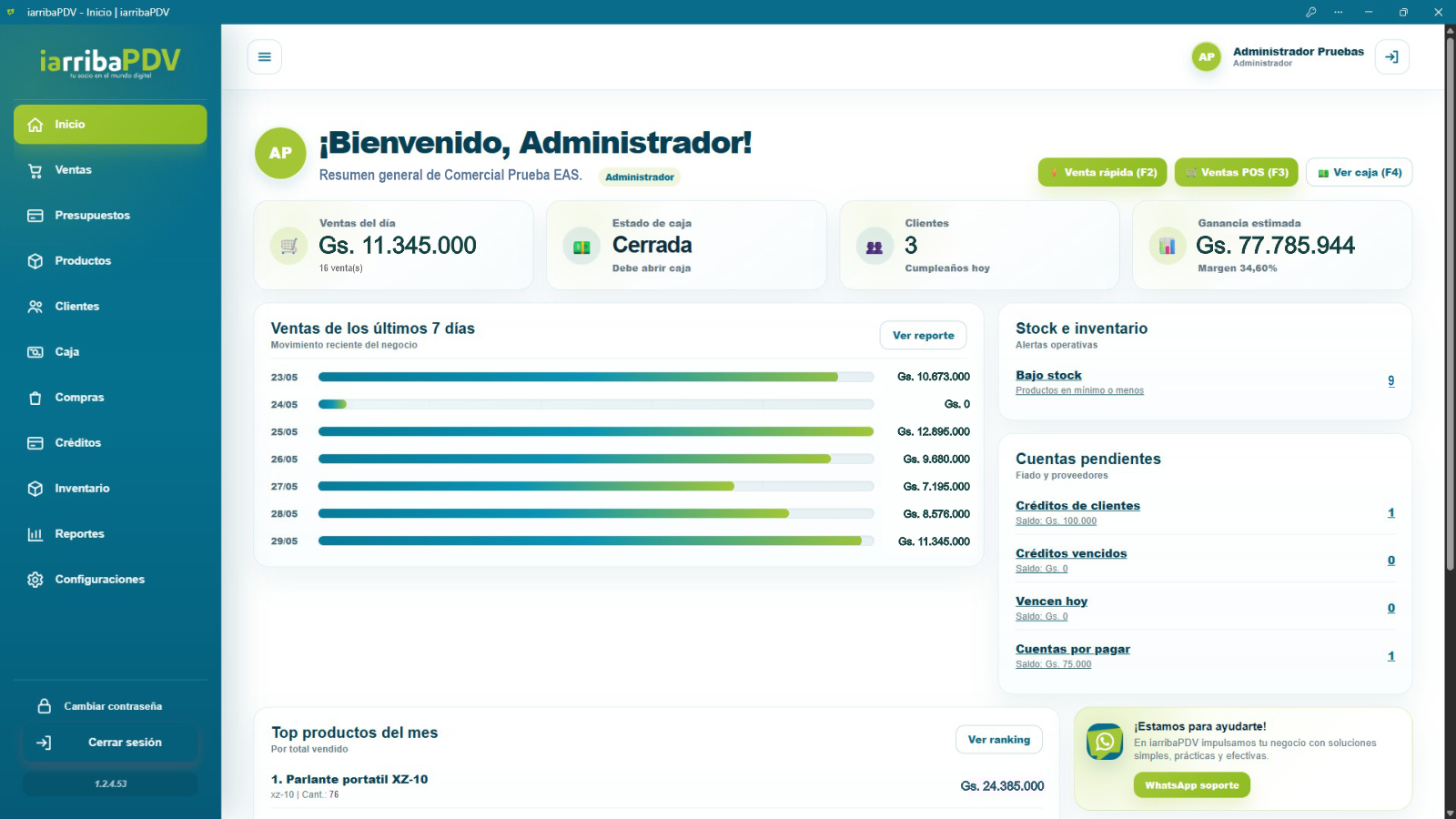Screen dimensions: 1456x819
Task: Click the Ventas cart icon in sidebar
Action: tap(35, 170)
